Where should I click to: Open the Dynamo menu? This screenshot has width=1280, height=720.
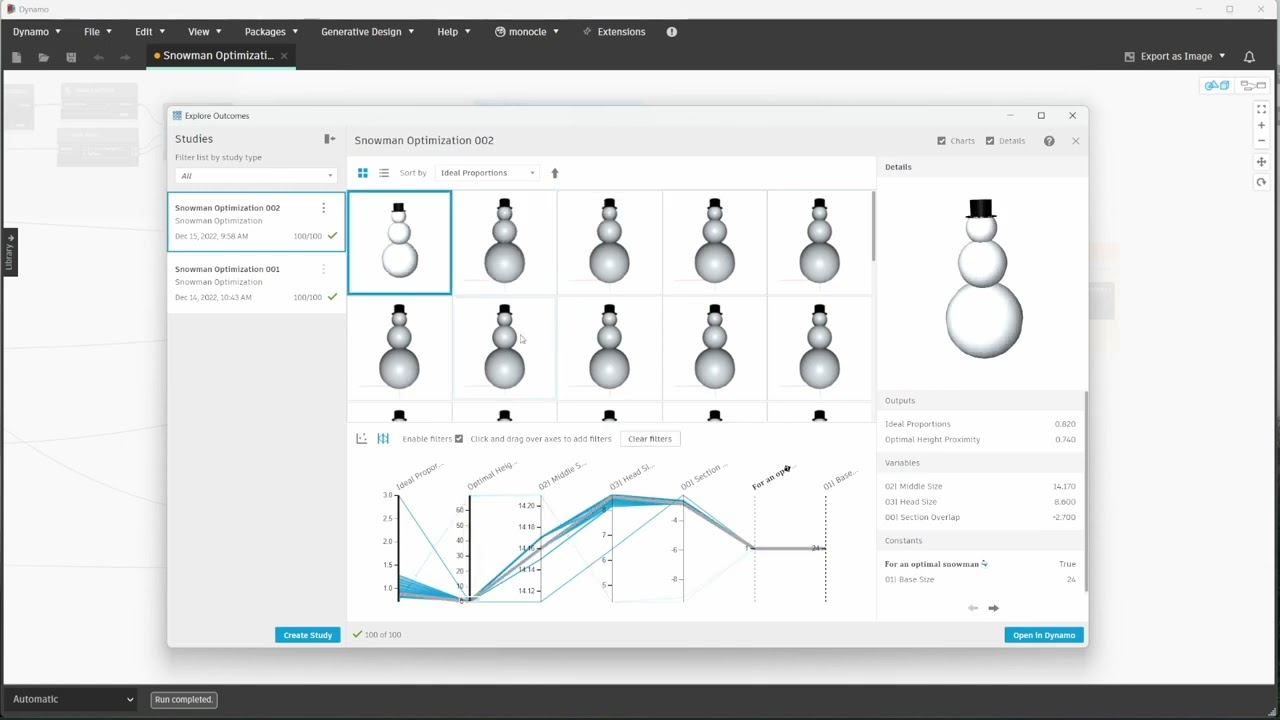pyautogui.click(x=37, y=32)
